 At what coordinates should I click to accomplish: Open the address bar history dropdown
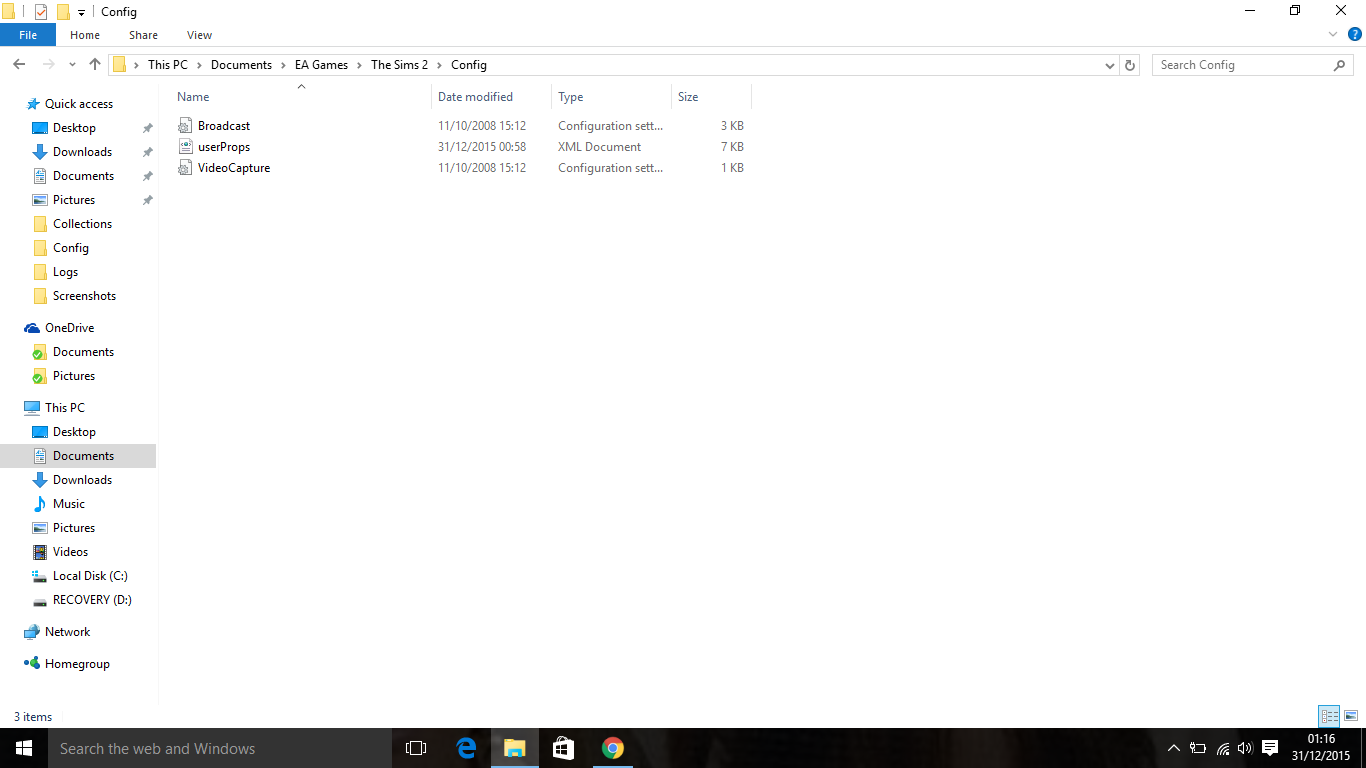click(1110, 65)
